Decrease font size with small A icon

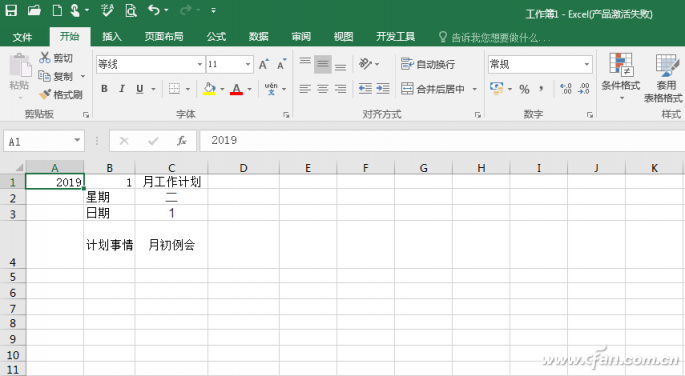[282, 64]
